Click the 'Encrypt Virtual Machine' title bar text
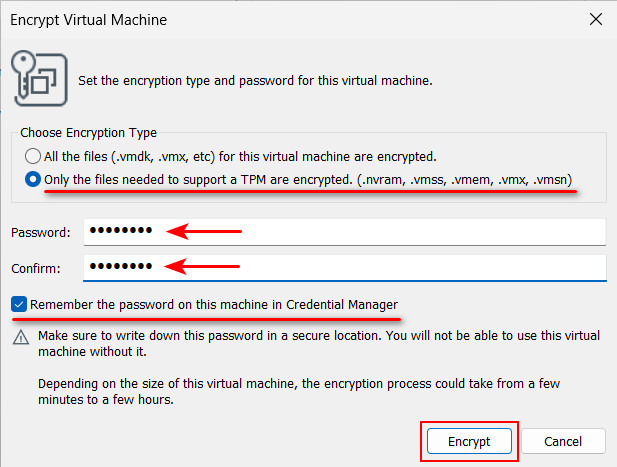 [89, 20]
